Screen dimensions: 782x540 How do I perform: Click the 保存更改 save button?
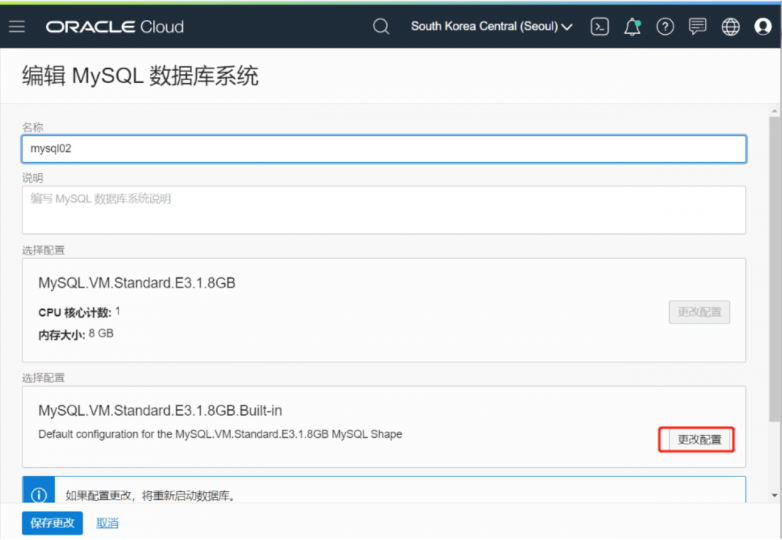tap(52, 523)
